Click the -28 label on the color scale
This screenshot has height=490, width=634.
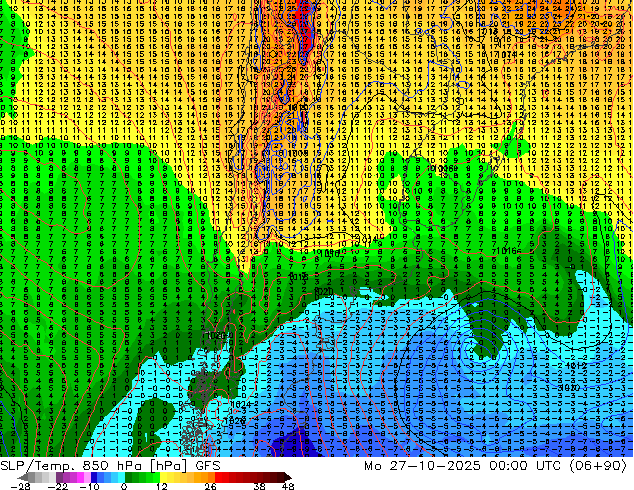coord(20,486)
